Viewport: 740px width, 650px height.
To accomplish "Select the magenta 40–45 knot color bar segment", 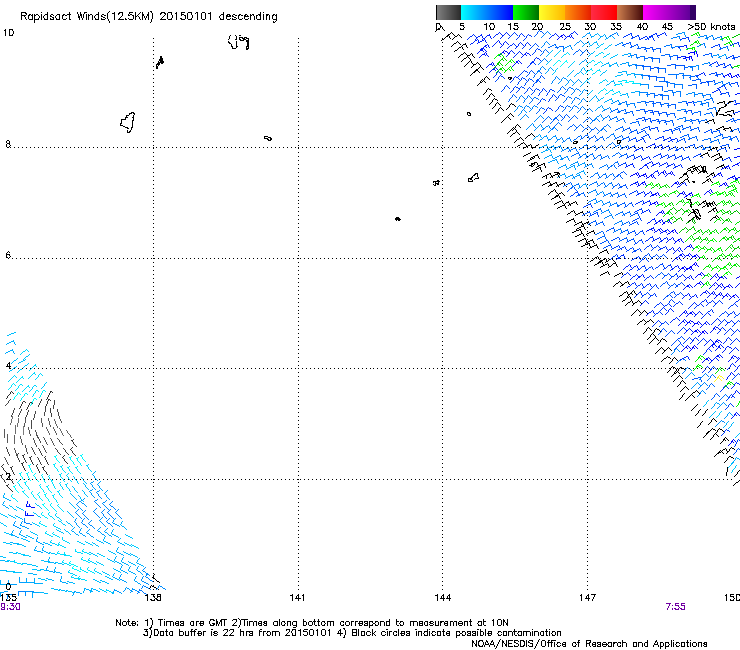I will tap(656, 12).
